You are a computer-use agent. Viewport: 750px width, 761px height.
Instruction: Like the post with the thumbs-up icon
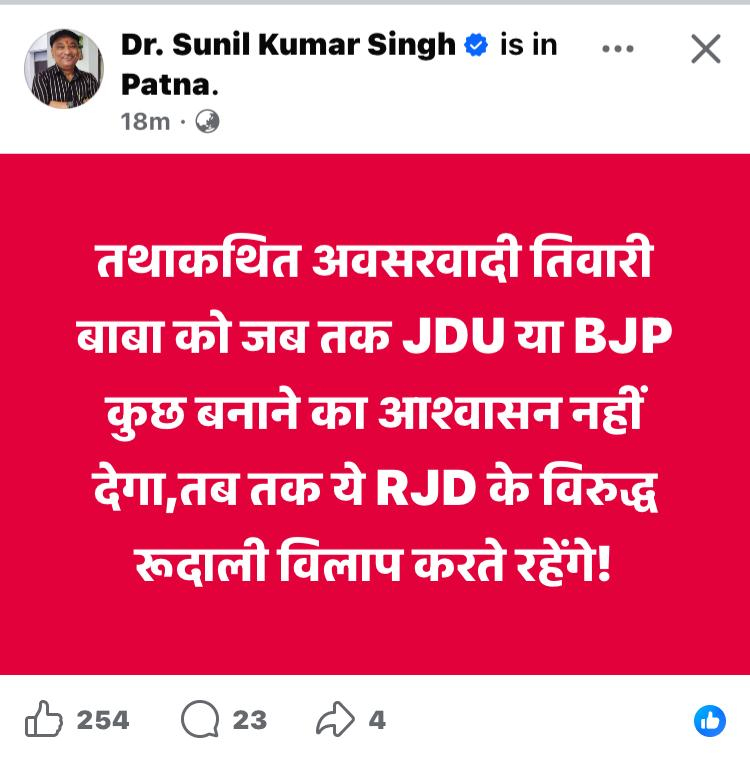(x=44, y=719)
